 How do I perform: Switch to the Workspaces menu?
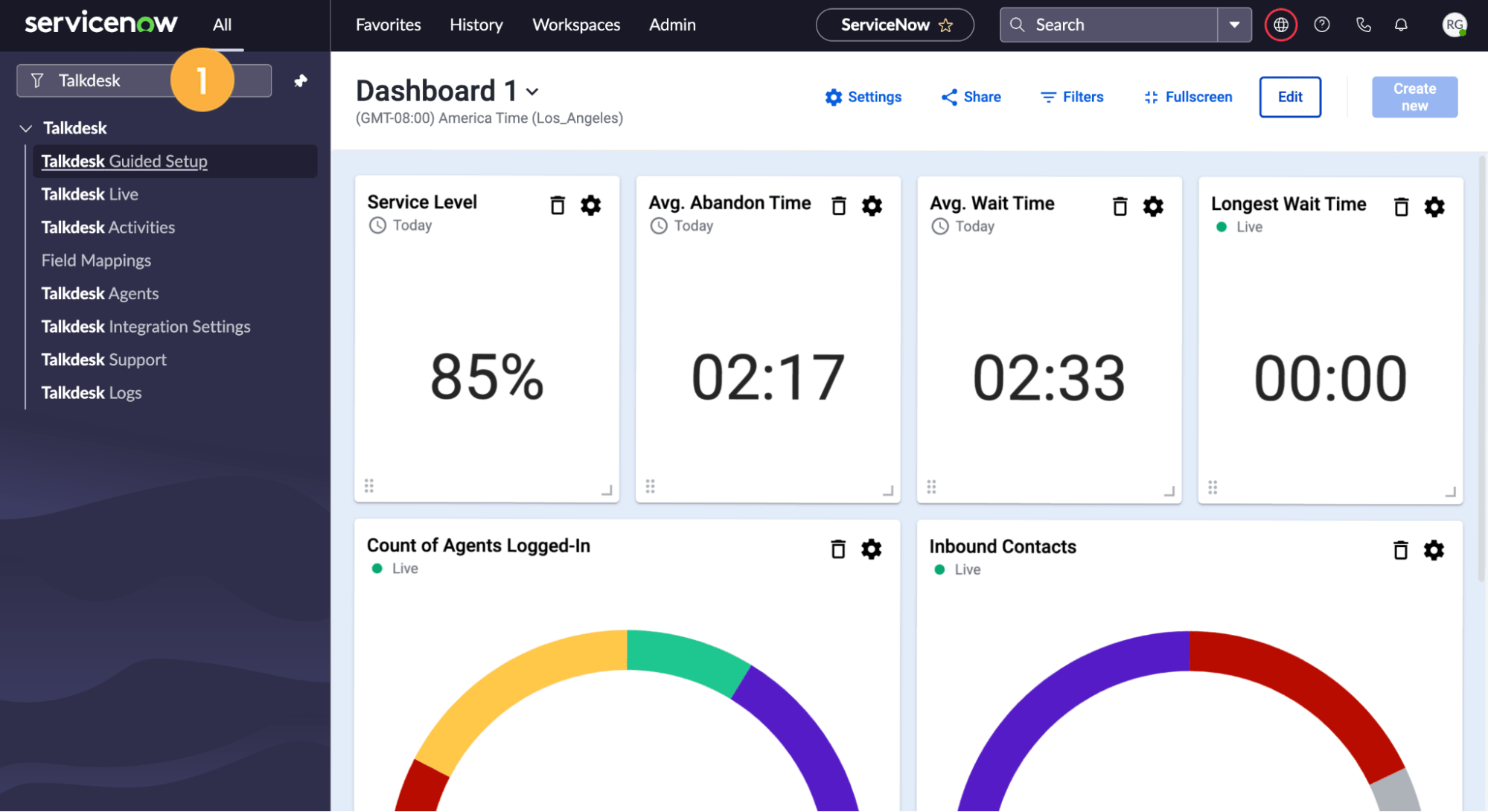click(x=575, y=25)
